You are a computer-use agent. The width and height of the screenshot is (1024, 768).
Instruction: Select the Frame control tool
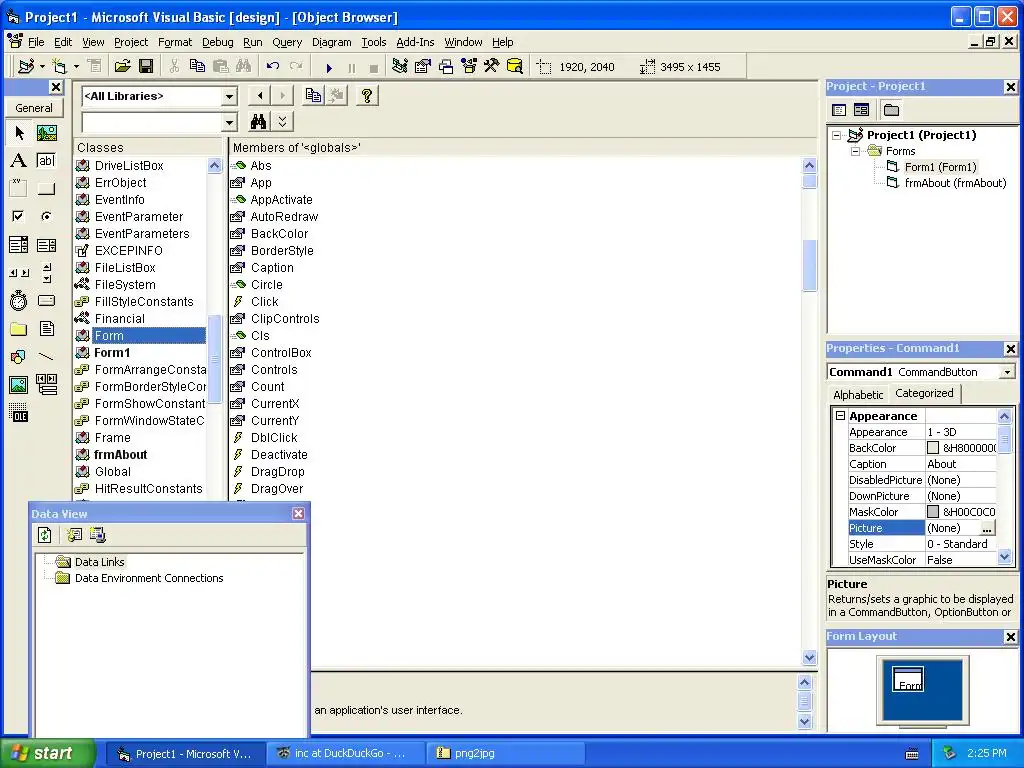point(19,189)
